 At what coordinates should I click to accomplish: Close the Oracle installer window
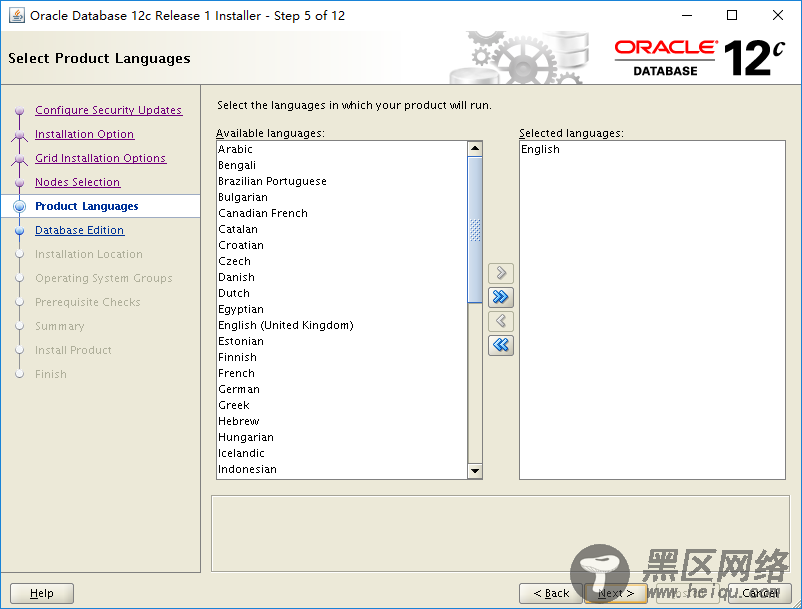[777, 15]
